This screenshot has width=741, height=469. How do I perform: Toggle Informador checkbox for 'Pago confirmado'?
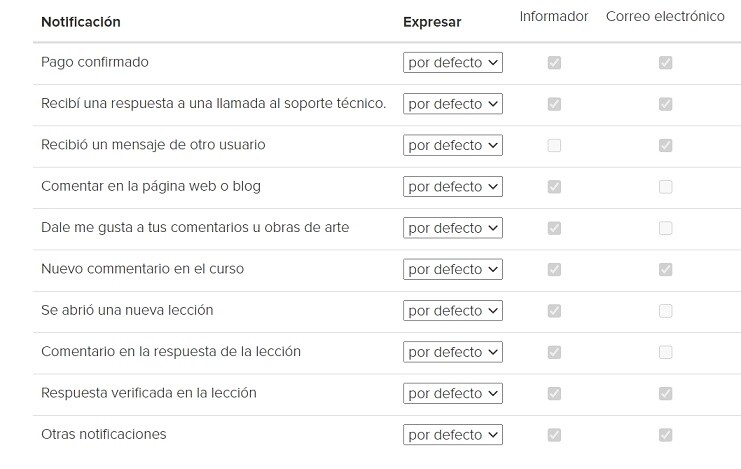(554, 62)
